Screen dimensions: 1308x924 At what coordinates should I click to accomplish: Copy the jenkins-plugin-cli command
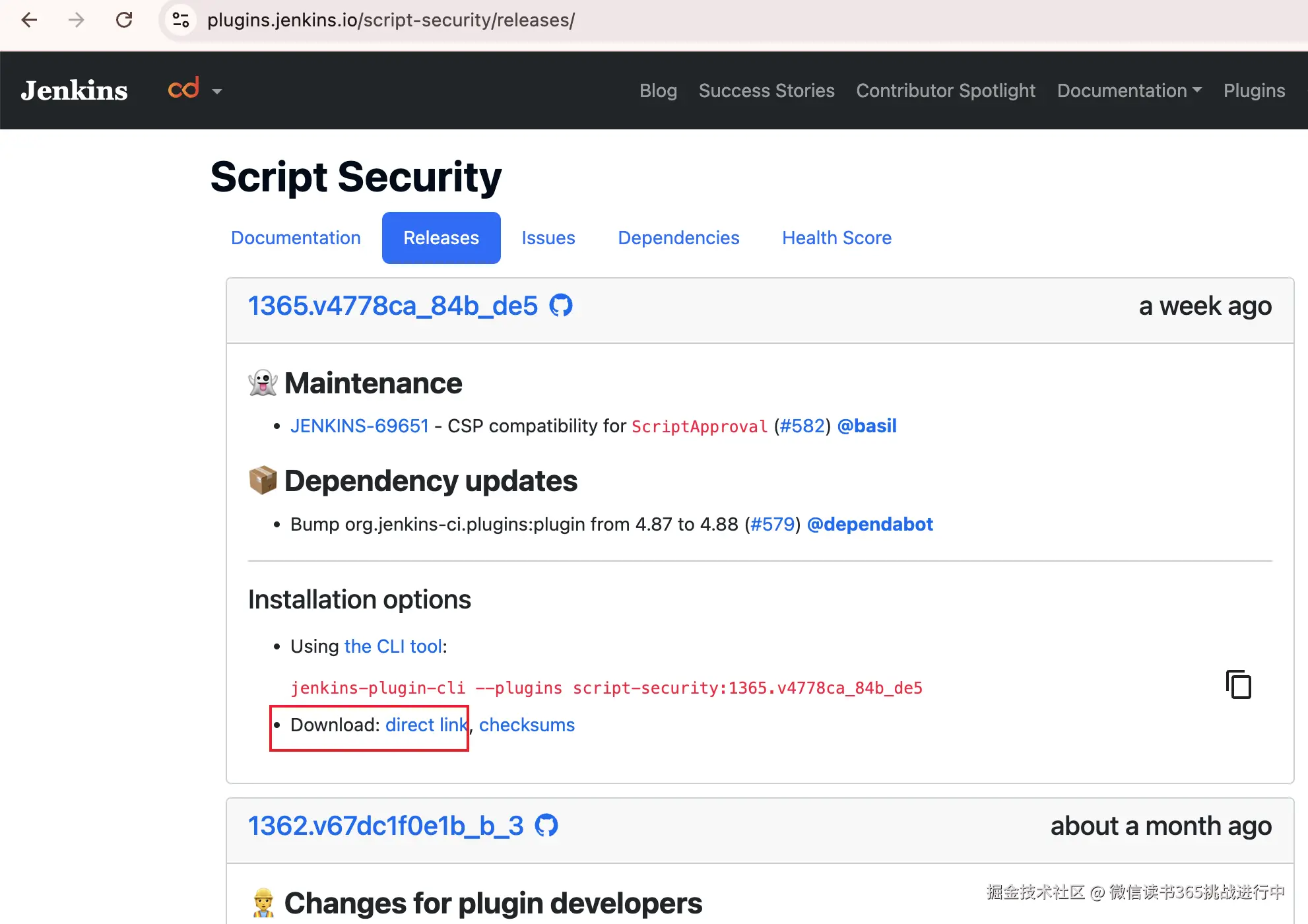click(1238, 684)
